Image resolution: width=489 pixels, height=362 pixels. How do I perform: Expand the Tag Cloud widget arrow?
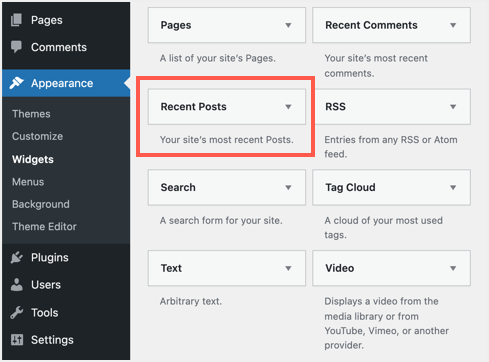click(453, 187)
